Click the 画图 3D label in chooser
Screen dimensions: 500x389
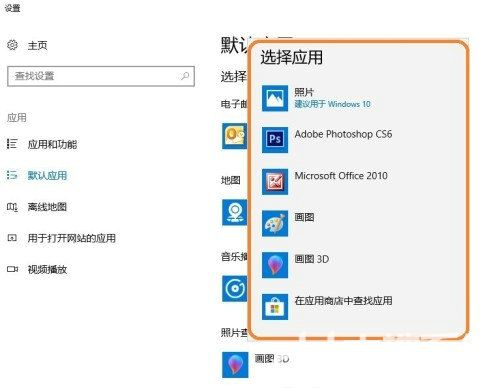point(312,259)
